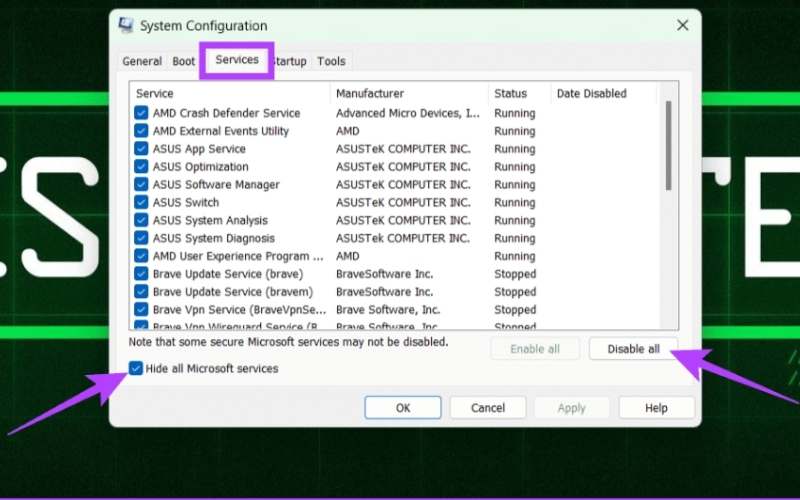The height and width of the screenshot is (500, 800).
Task: Open the General tab
Action: [142, 61]
